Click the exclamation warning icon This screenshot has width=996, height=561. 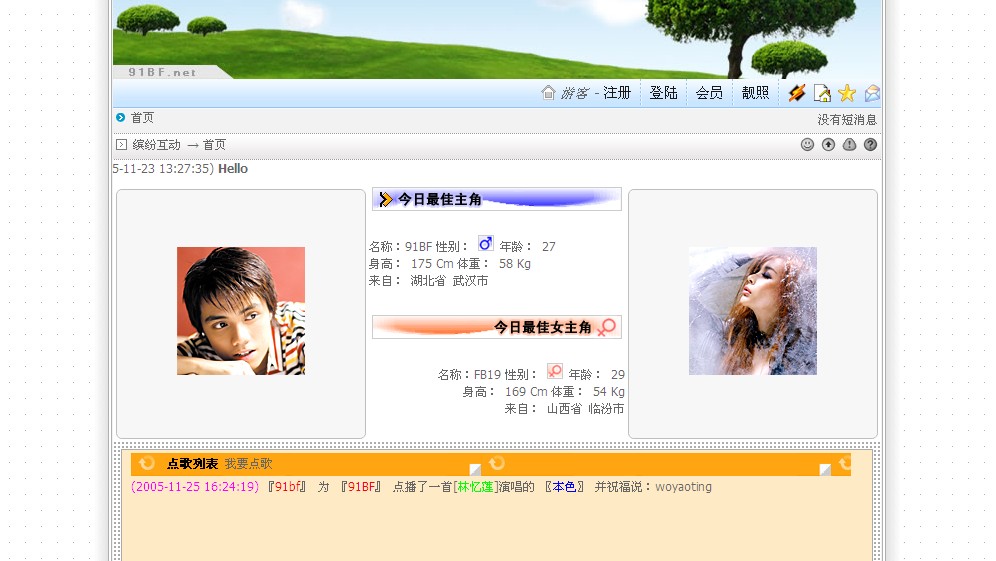[x=849, y=144]
